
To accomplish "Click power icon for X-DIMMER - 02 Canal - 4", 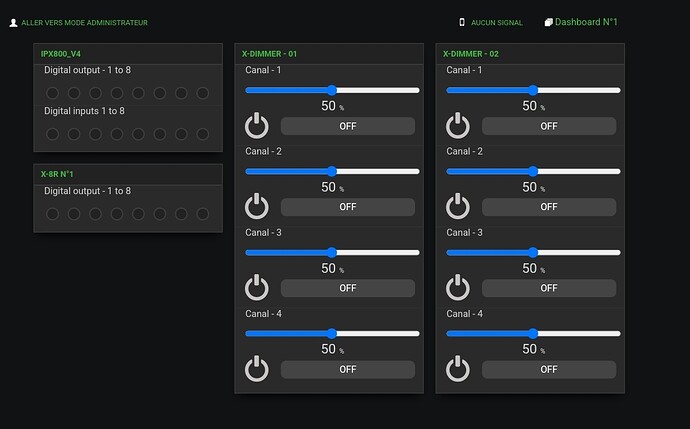I will [458, 369].
